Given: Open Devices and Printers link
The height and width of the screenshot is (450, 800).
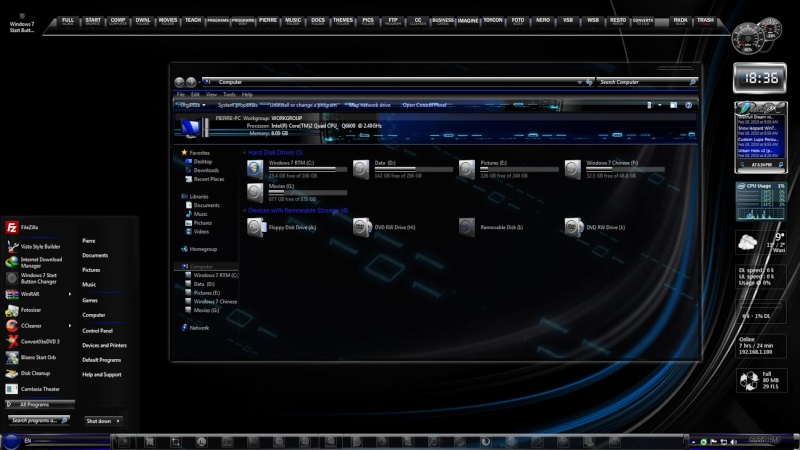Looking at the screenshot, I should point(105,345).
